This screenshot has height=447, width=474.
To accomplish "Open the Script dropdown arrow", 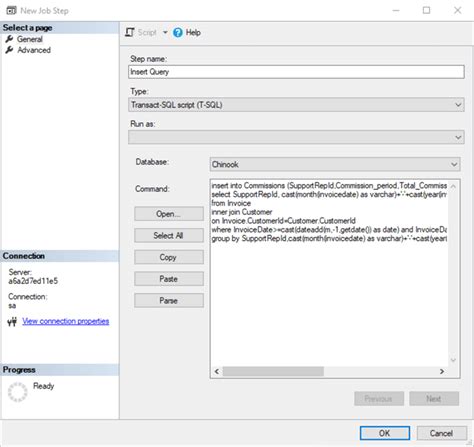I will 165,32.
